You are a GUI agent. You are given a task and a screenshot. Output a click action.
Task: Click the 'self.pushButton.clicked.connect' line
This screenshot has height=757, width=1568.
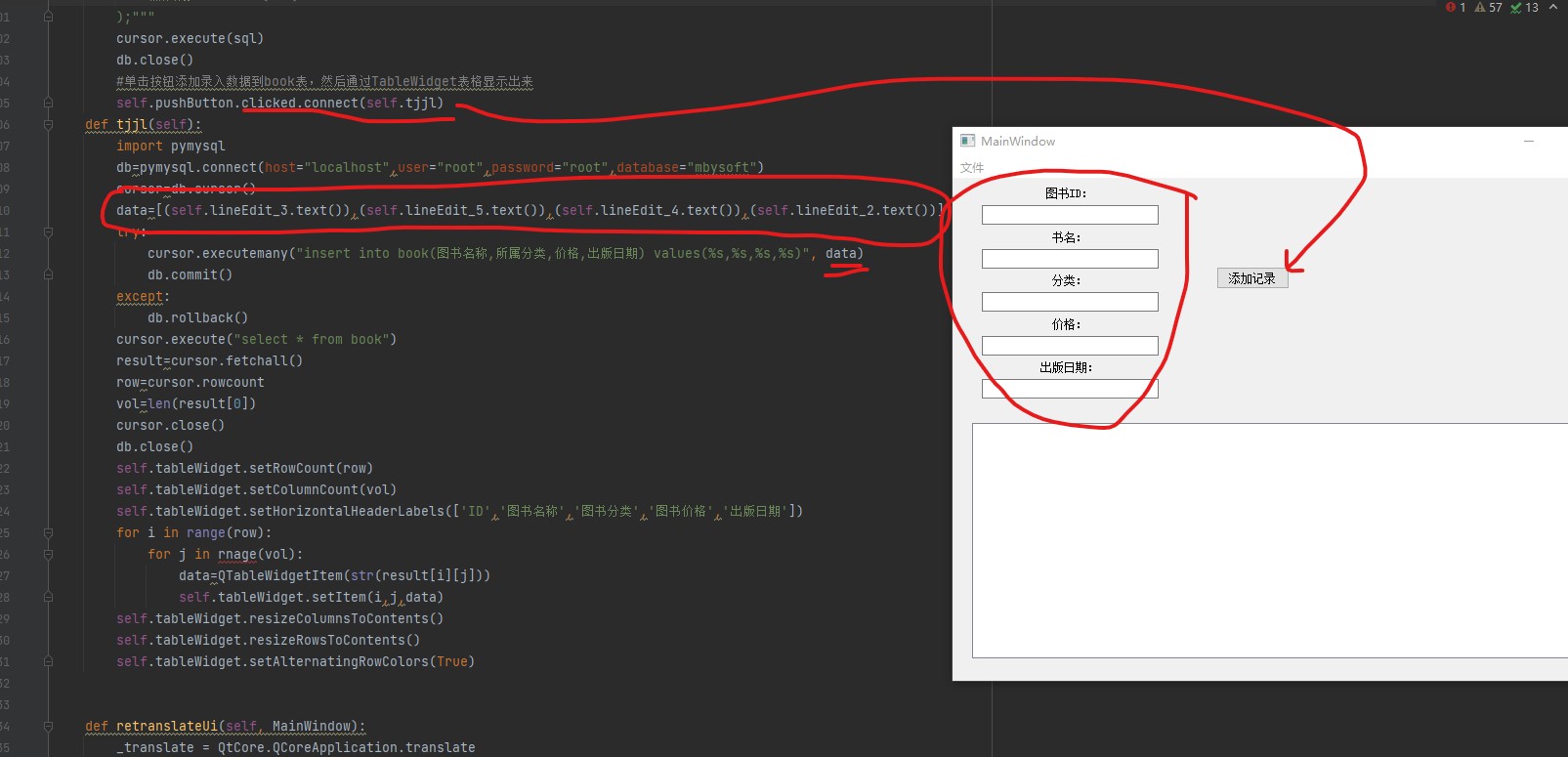(x=279, y=103)
